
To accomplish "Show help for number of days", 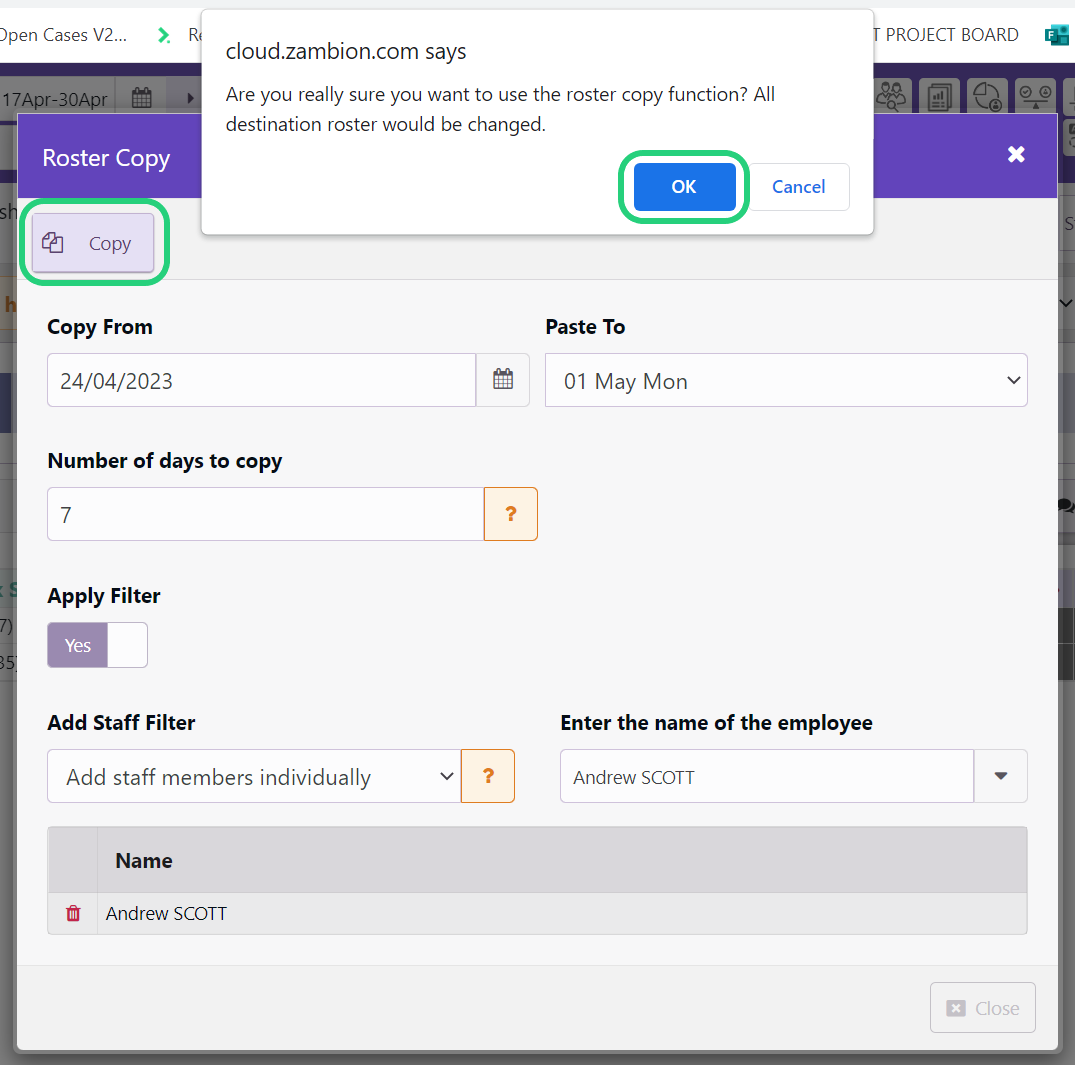I will pos(511,514).
